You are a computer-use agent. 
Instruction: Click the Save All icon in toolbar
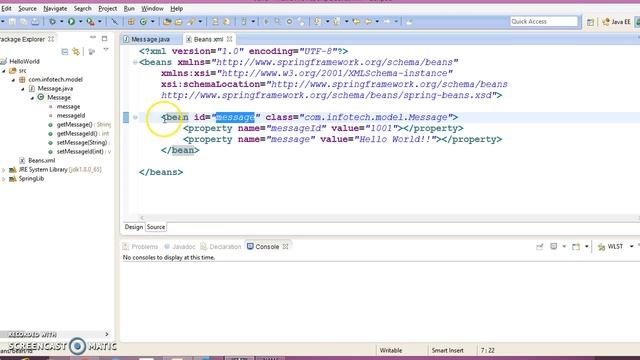pos(24,21)
